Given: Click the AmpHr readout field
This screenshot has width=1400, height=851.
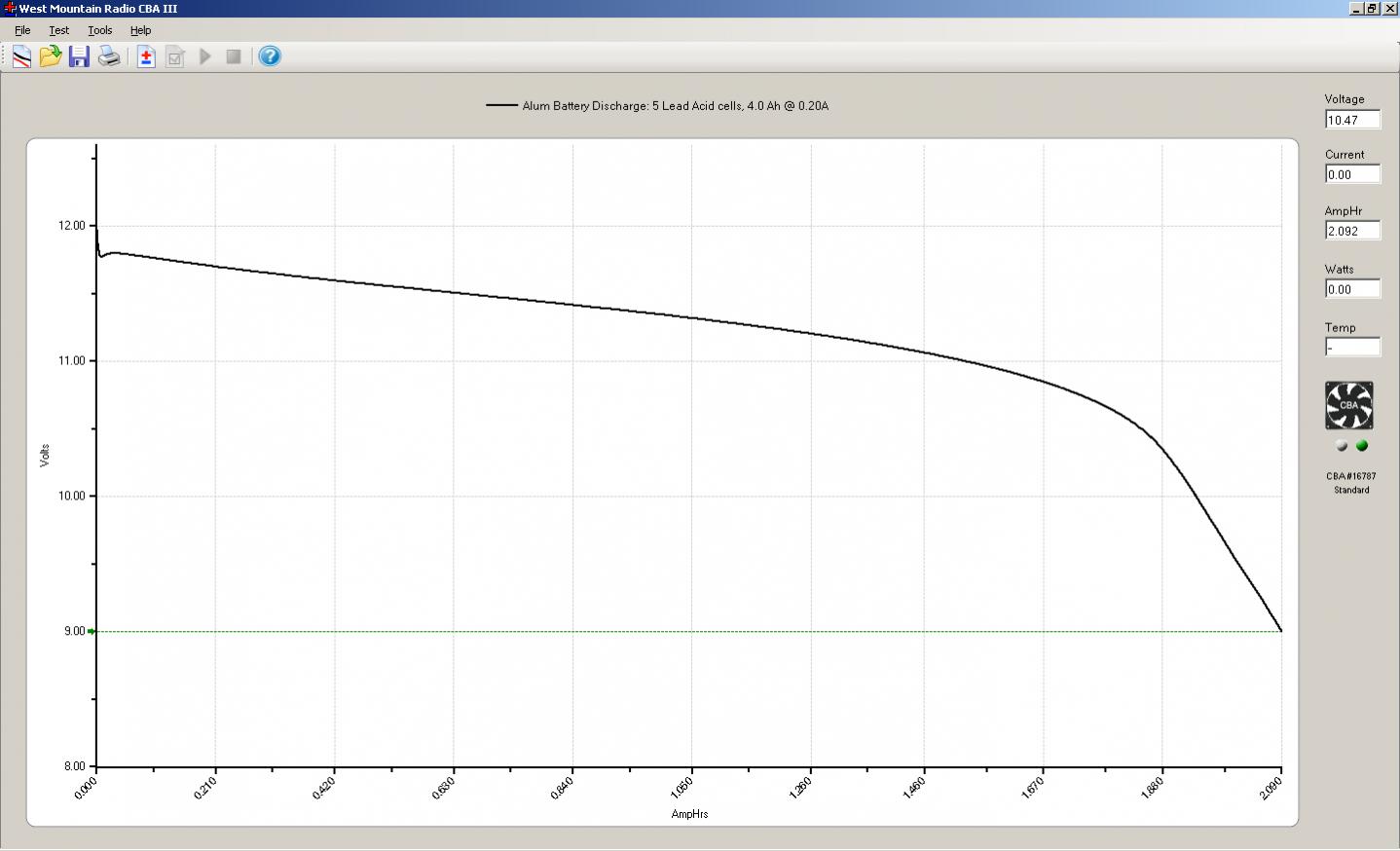Looking at the screenshot, I should point(1352,231).
